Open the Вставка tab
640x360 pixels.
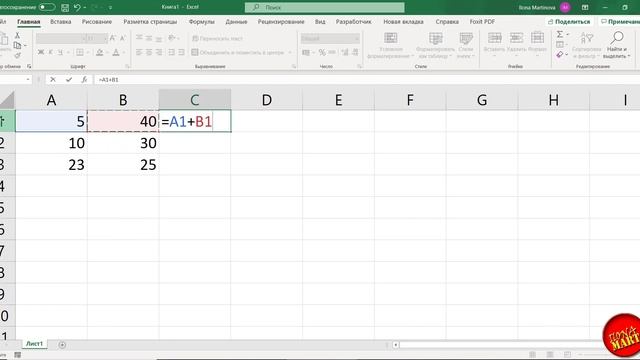pos(60,22)
